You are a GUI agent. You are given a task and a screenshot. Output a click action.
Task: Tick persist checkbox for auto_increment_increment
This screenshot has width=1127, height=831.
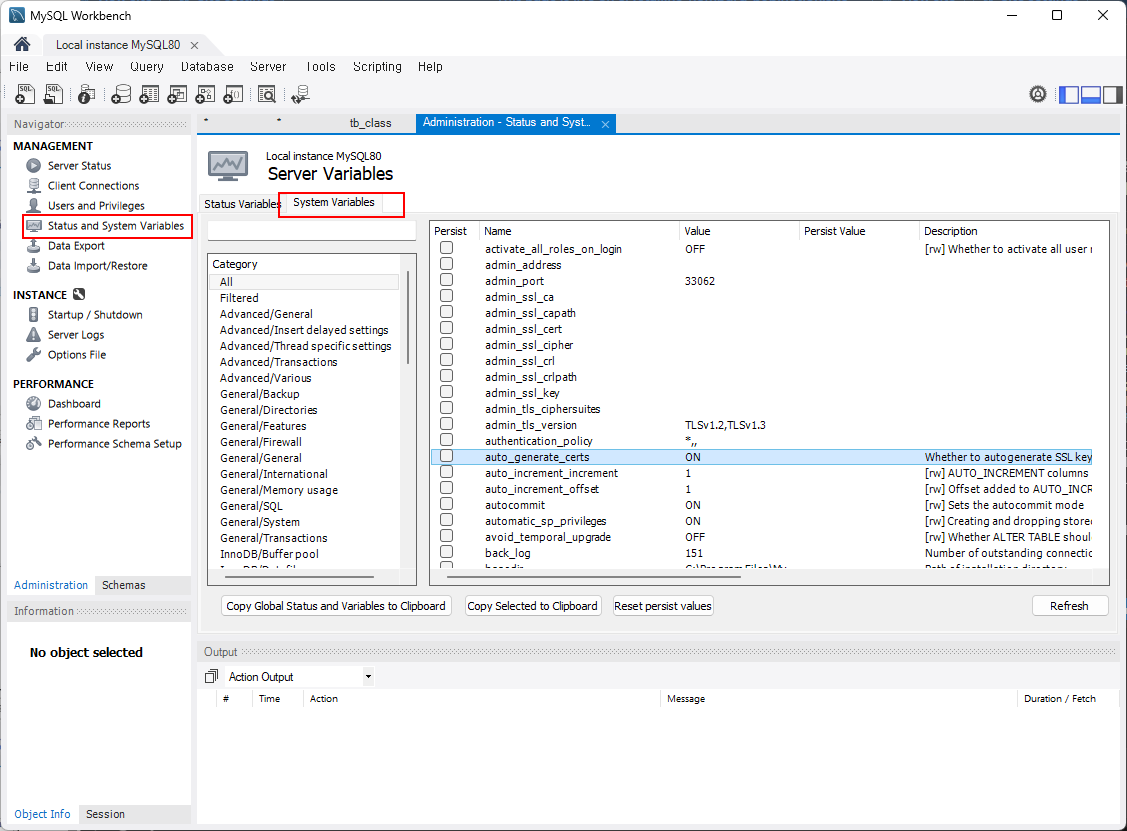[x=446, y=472]
